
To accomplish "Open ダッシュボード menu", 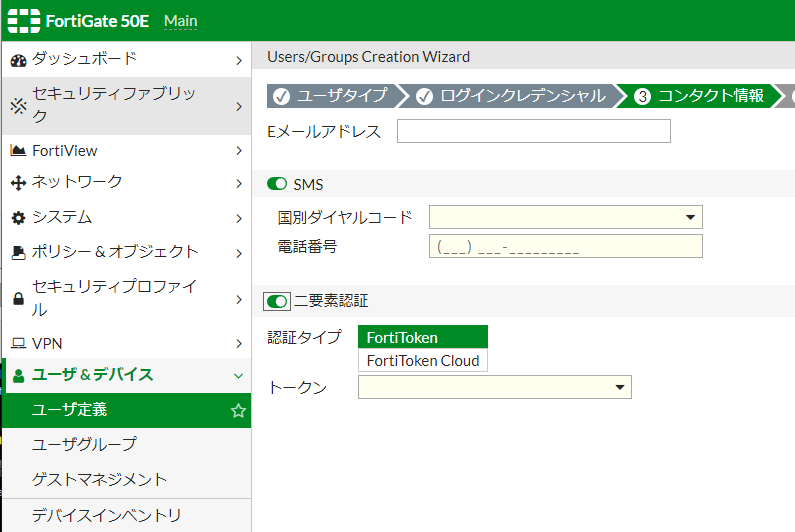I will click(x=127, y=60).
